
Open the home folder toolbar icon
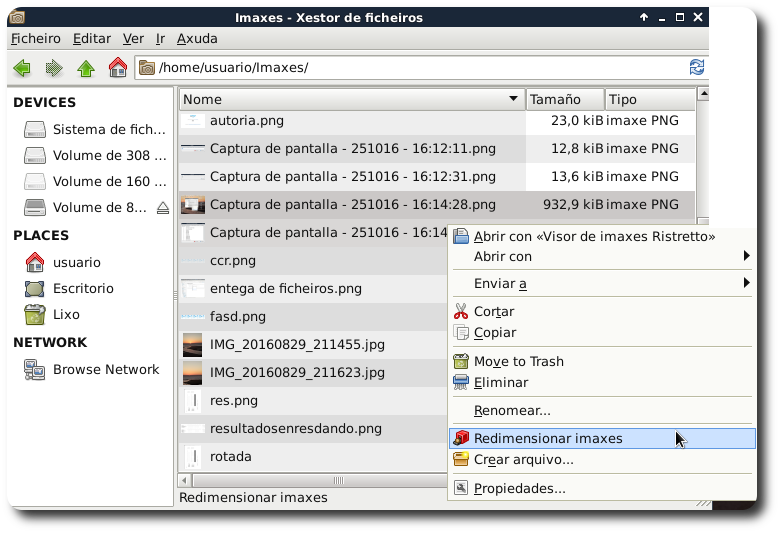[x=118, y=68]
